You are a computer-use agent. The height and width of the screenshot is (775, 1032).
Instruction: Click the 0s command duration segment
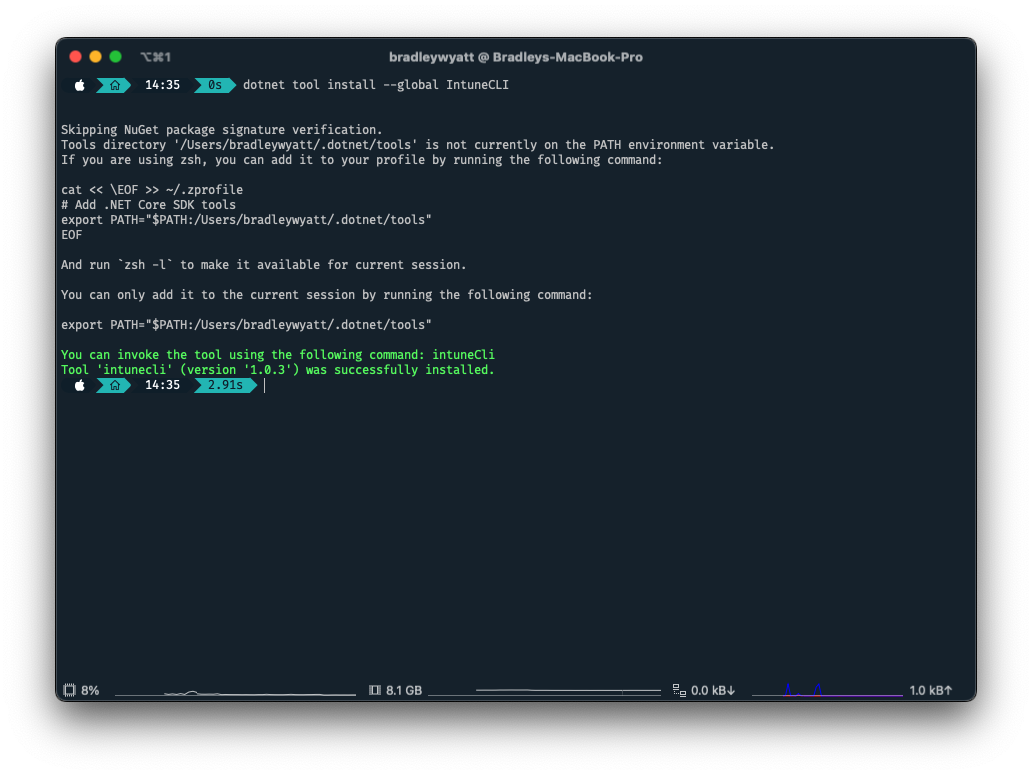click(215, 85)
